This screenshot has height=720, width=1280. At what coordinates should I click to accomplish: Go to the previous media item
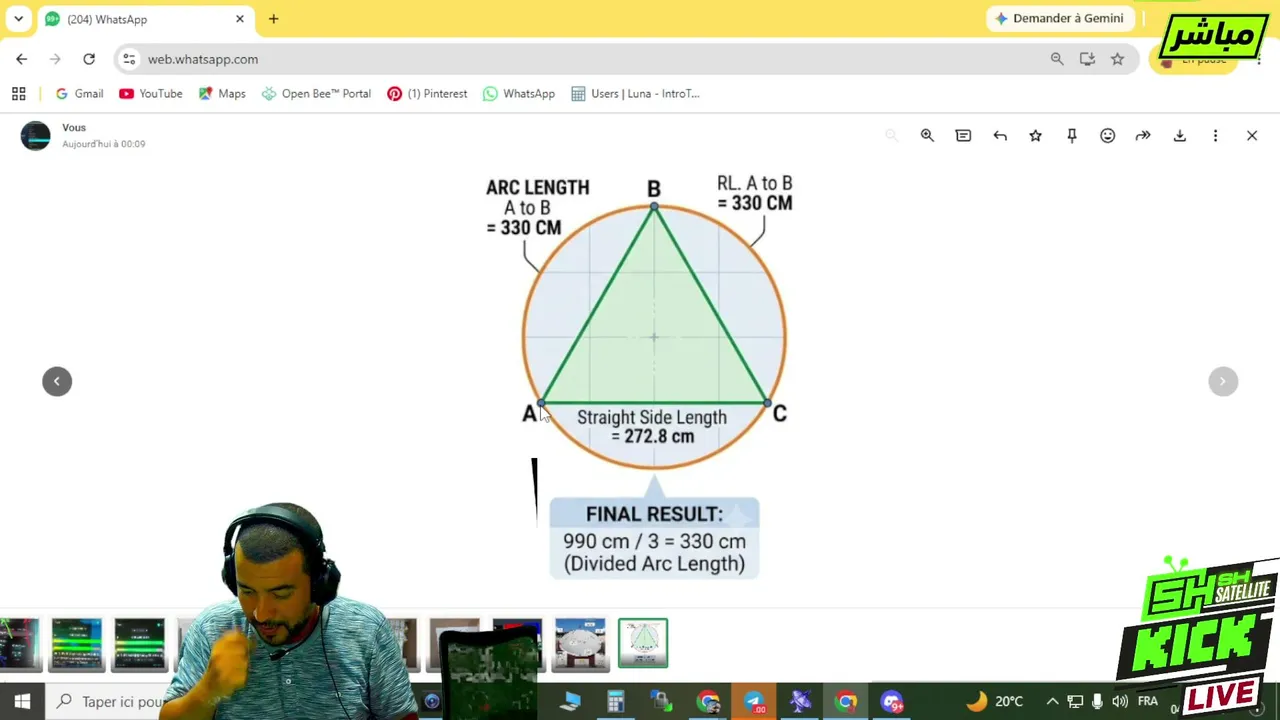[57, 381]
